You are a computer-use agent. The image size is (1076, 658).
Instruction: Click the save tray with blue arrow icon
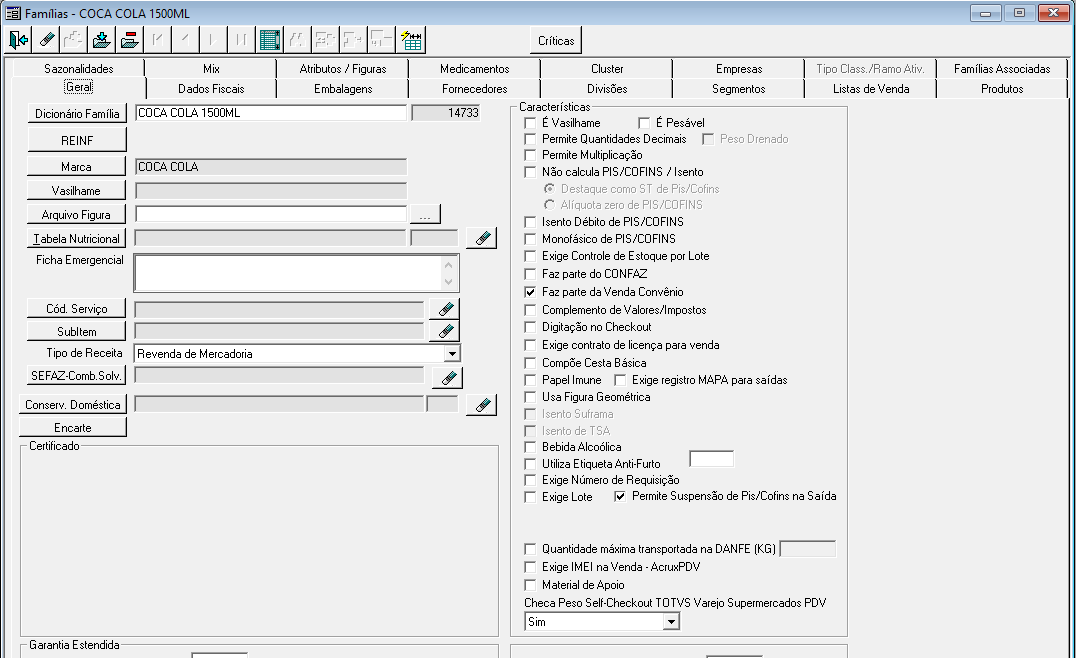coord(102,40)
